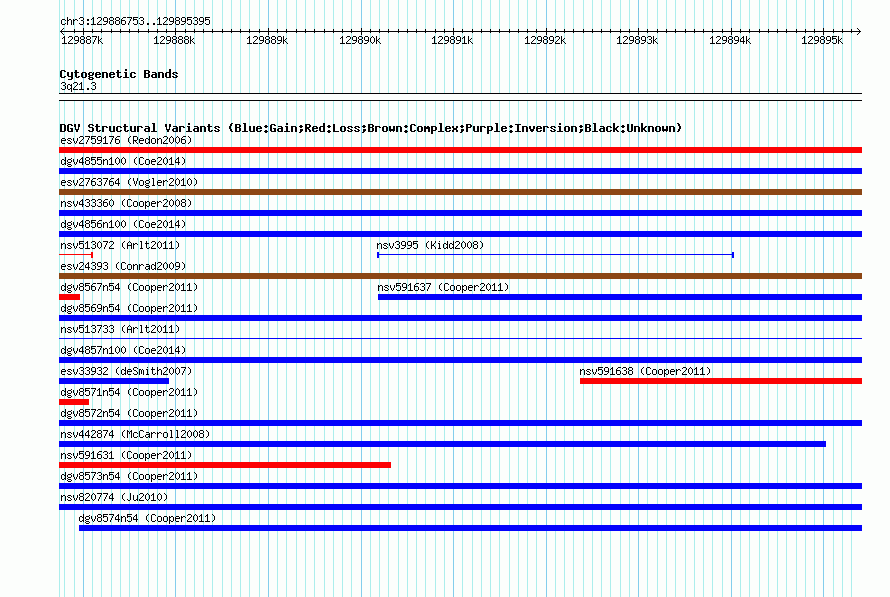Click the blue nsv591637 gain bar
890x597 pixels.
pyautogui.click(x=620, y=297)
